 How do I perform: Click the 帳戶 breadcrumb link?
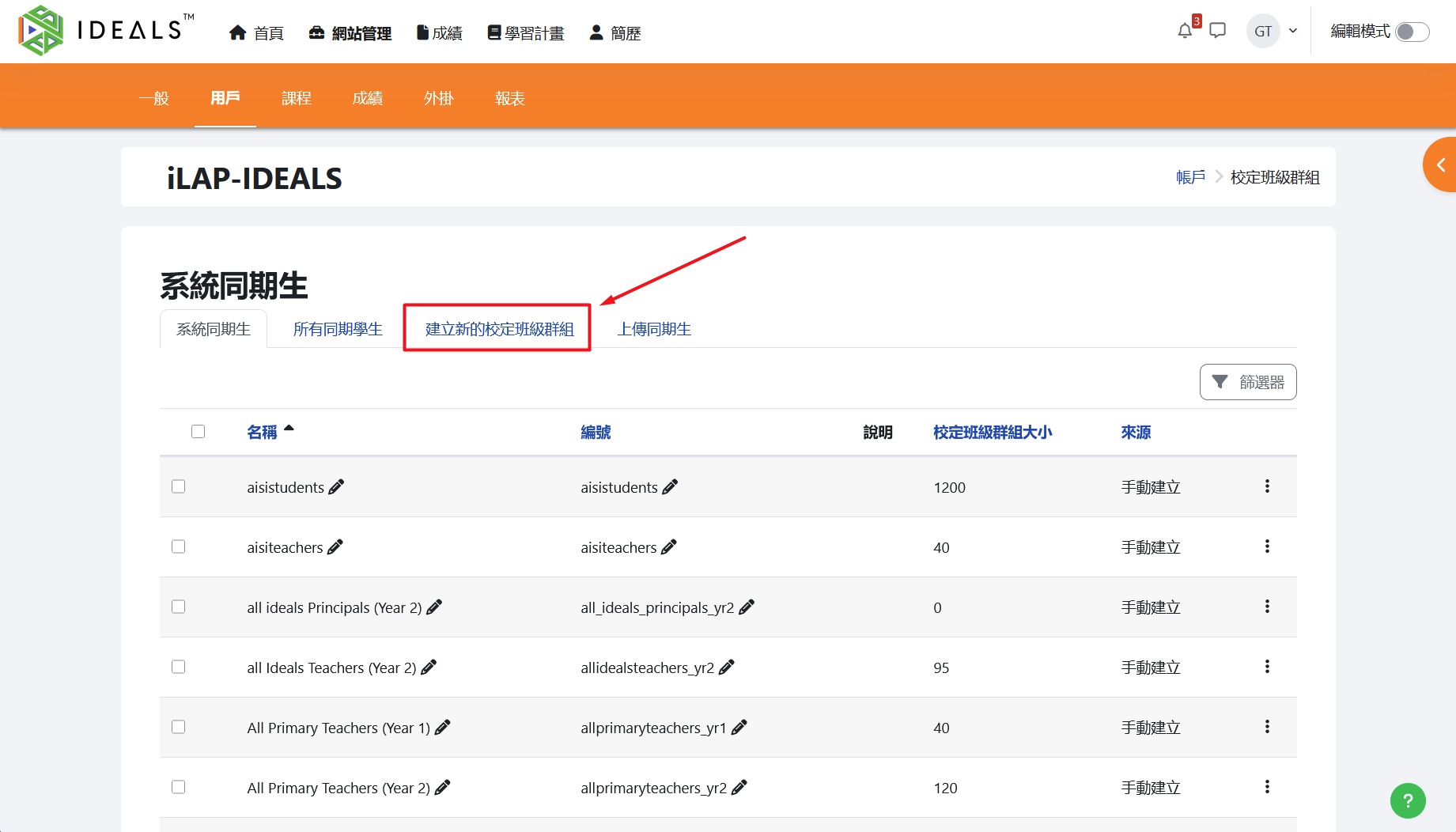(1190, 177)
